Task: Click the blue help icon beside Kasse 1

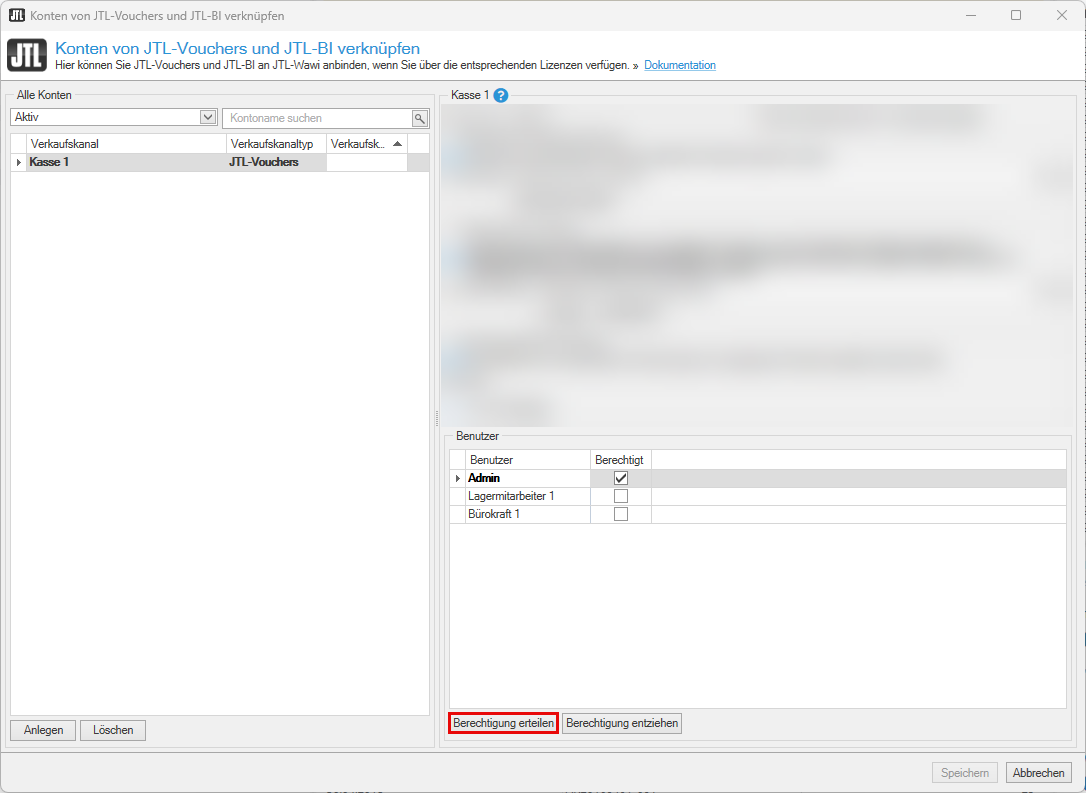Action: (501, 96)
